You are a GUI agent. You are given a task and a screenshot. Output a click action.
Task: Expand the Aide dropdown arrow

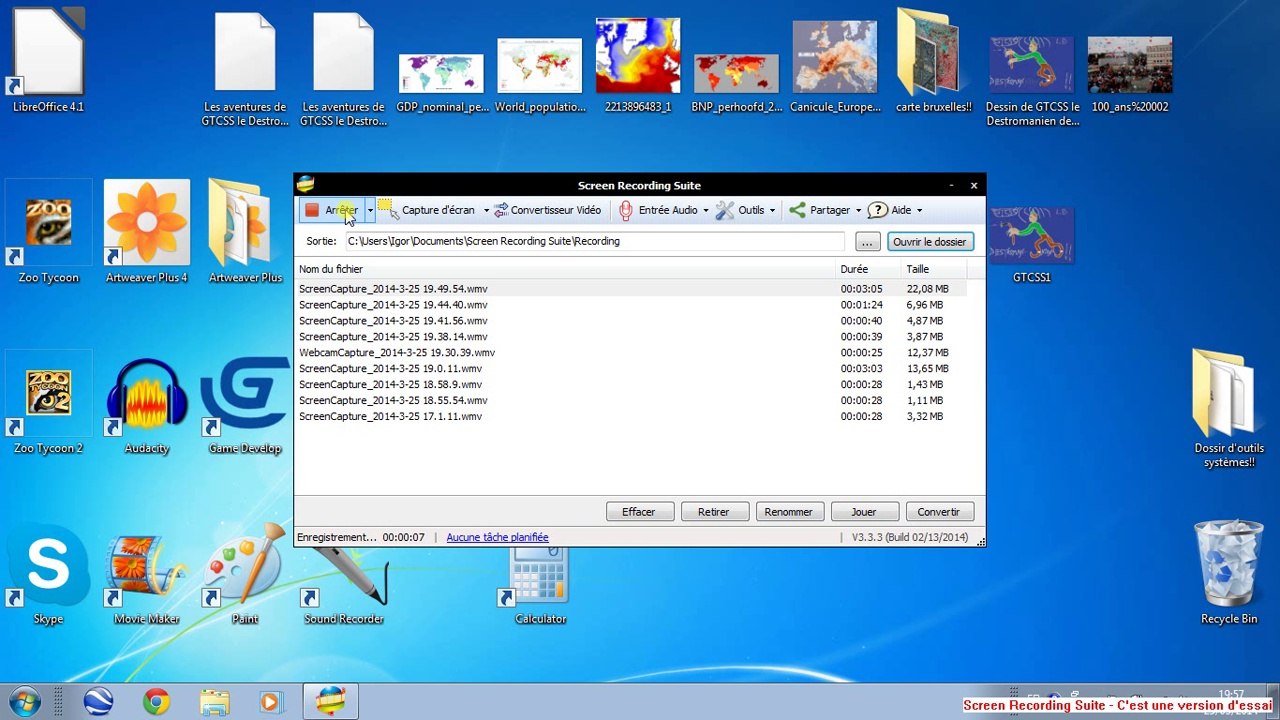[x=919, y=210]
